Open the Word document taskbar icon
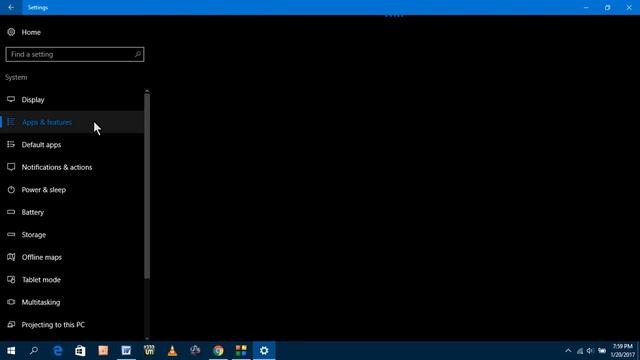The width and height of the screenshot is (640, 360). coord(126,351)
